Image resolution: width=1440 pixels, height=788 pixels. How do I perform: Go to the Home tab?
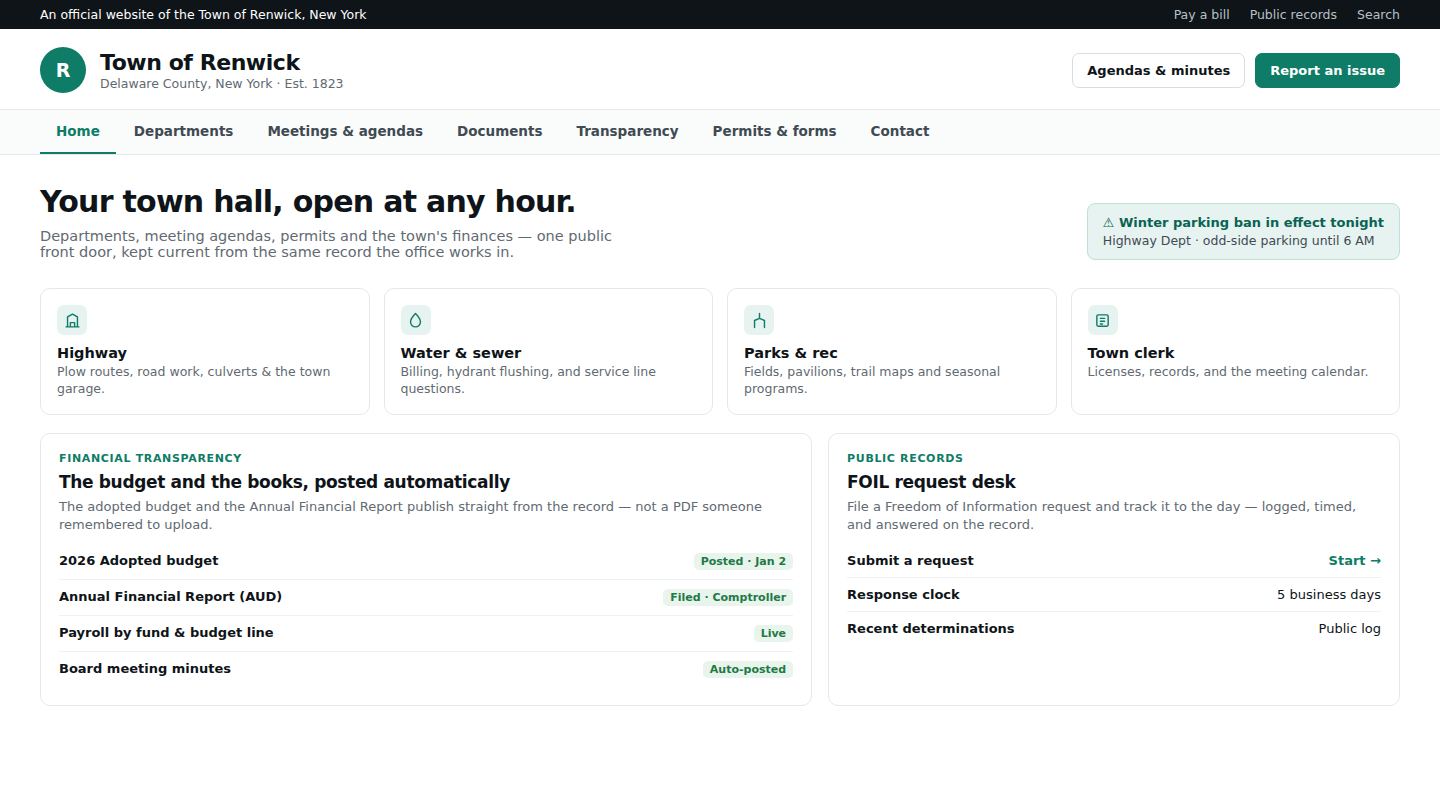78,131
